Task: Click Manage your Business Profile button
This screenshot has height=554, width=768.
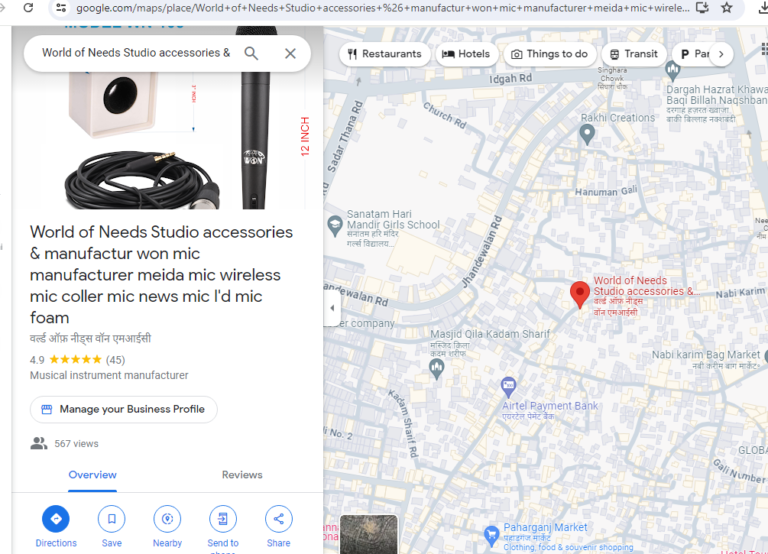Action: 123,409
